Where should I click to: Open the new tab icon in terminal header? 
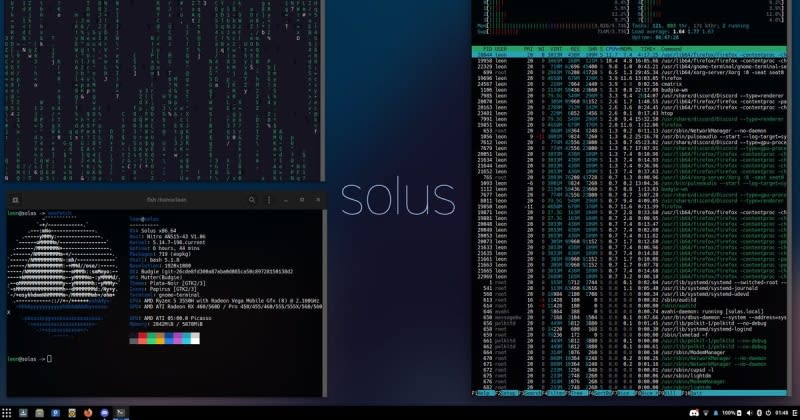click(16, 200)
